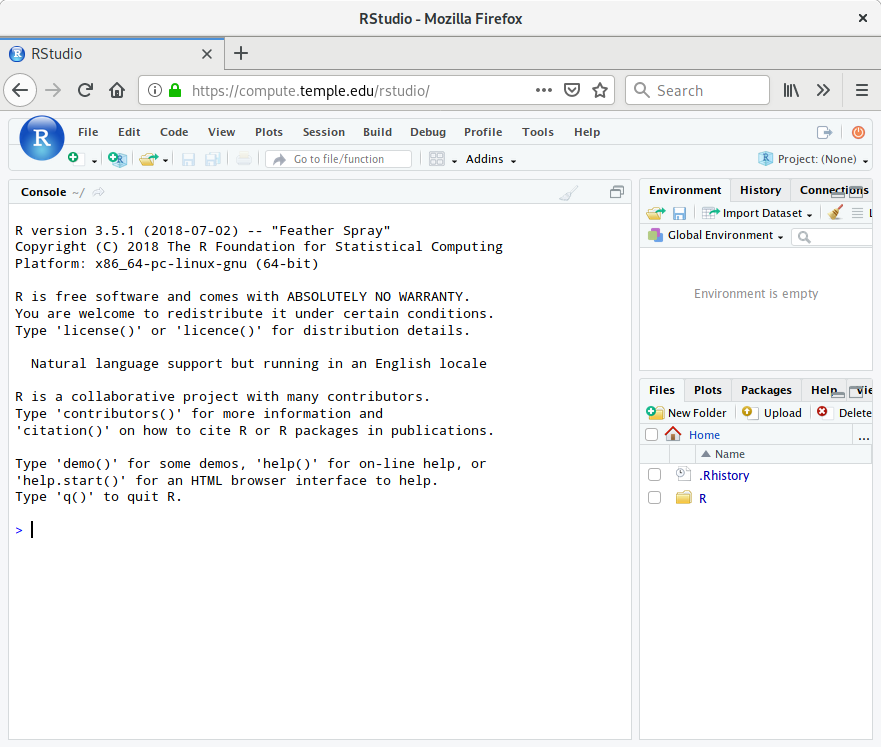Viewport: 881px width, 747px height.
Task: Click the New Folder button
Action: tap(686, 413)
